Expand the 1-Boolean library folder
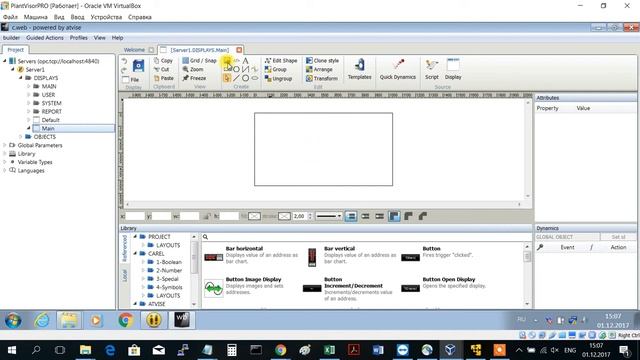Image resolution: width=640 pixels, height=360 pixels. pyautogui.click(x=143, y=262)
